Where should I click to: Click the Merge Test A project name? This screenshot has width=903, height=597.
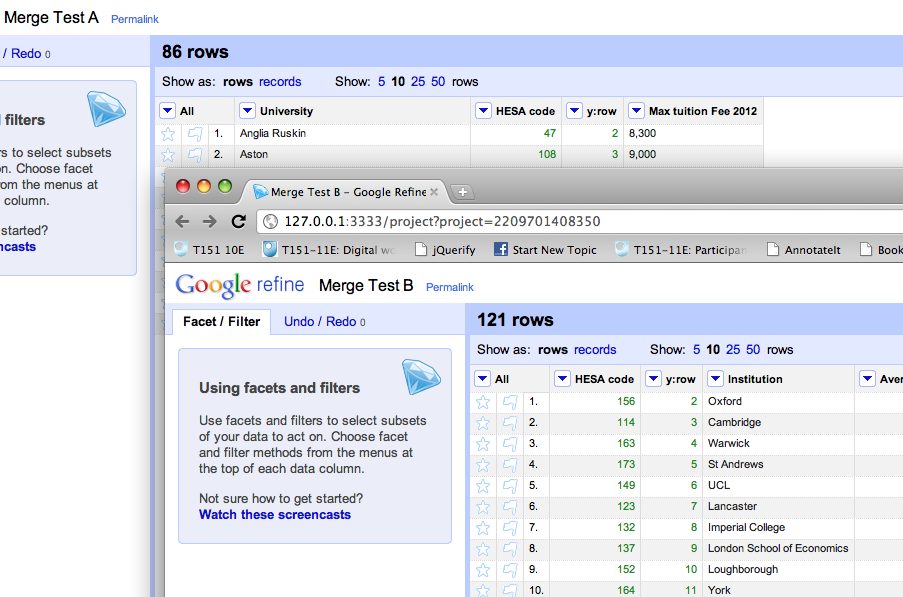[51, 18]
